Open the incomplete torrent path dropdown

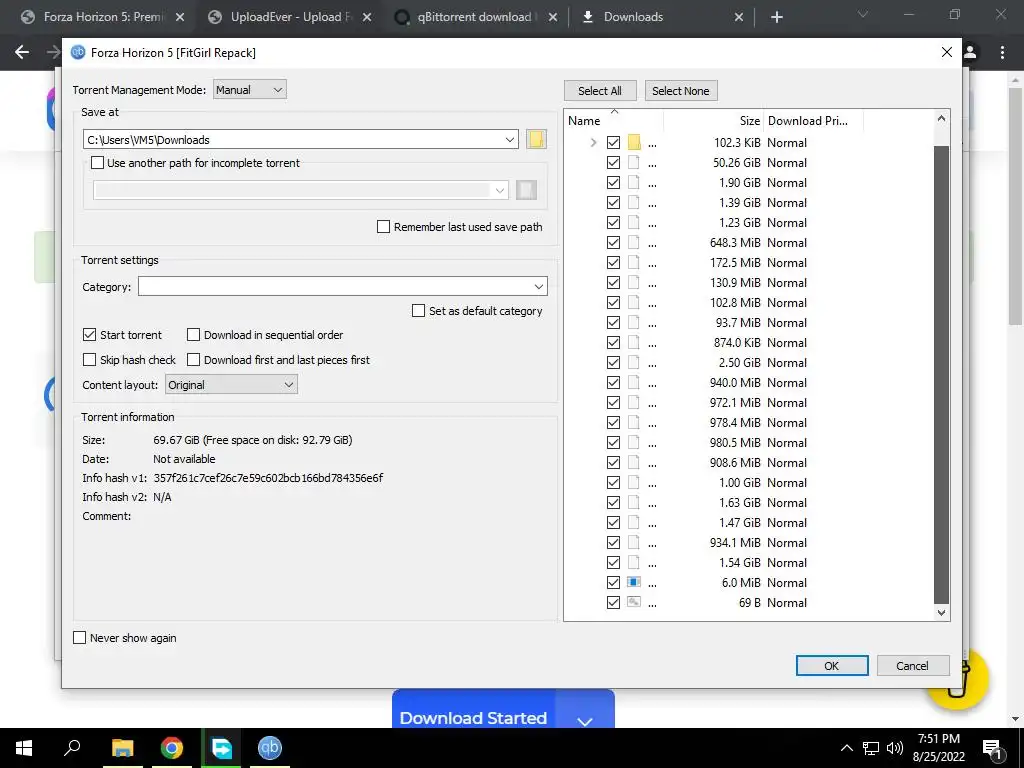(x=500, y=190)
